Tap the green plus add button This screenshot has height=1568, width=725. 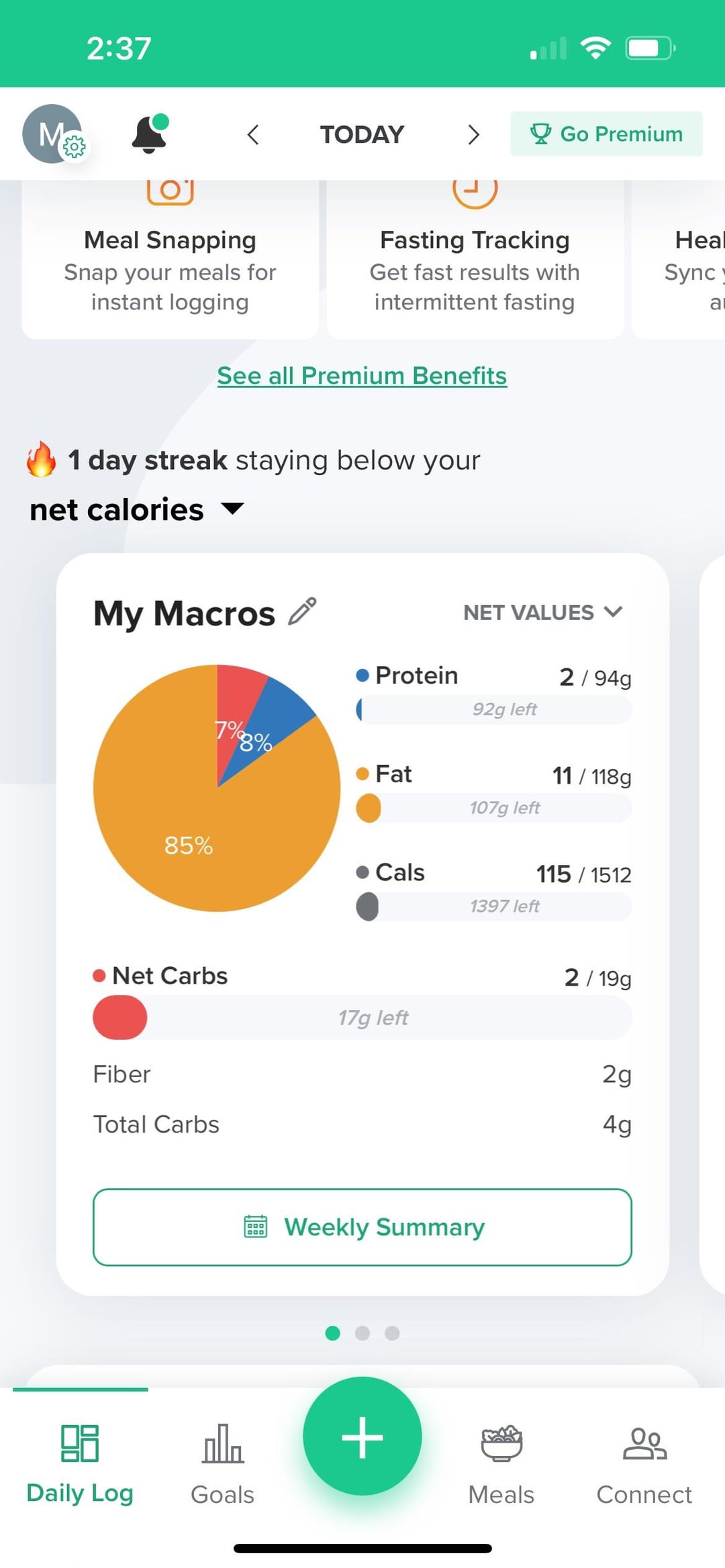point(362,1436)
